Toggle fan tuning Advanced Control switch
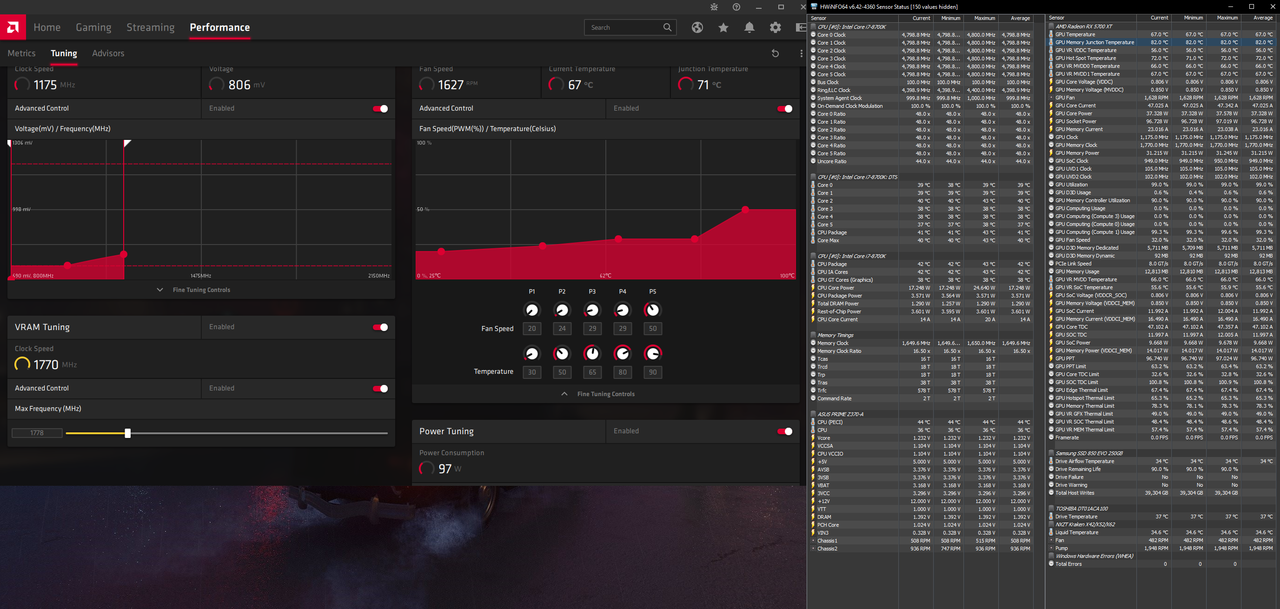This screenshot has height=609, width=1280. click(784, 108)
